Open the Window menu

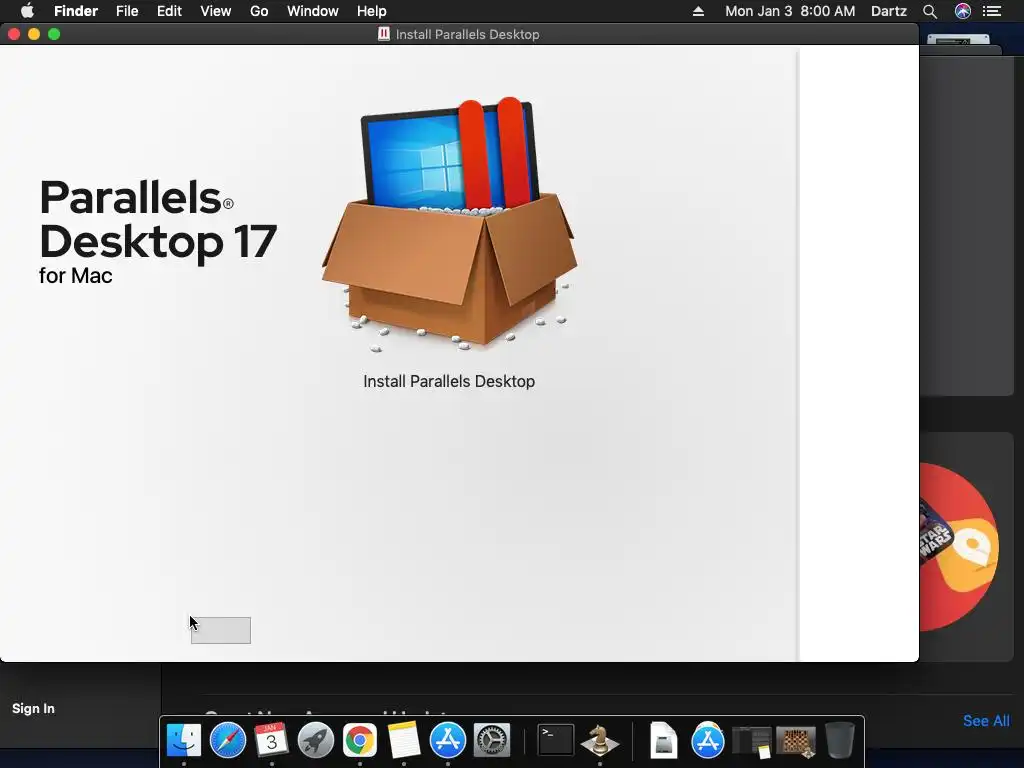313,11
